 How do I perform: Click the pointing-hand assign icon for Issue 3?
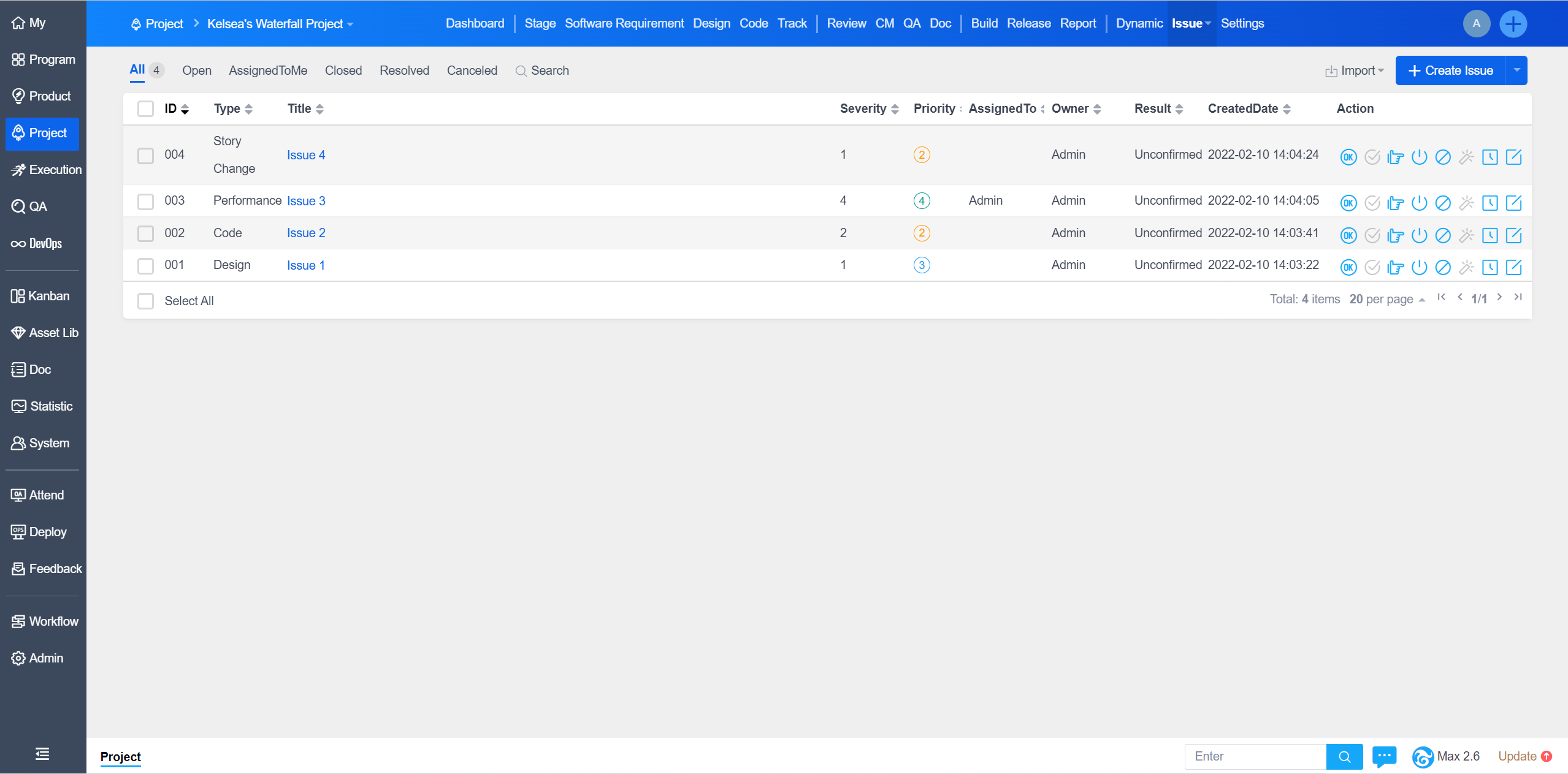click(x=1395, y=203)
